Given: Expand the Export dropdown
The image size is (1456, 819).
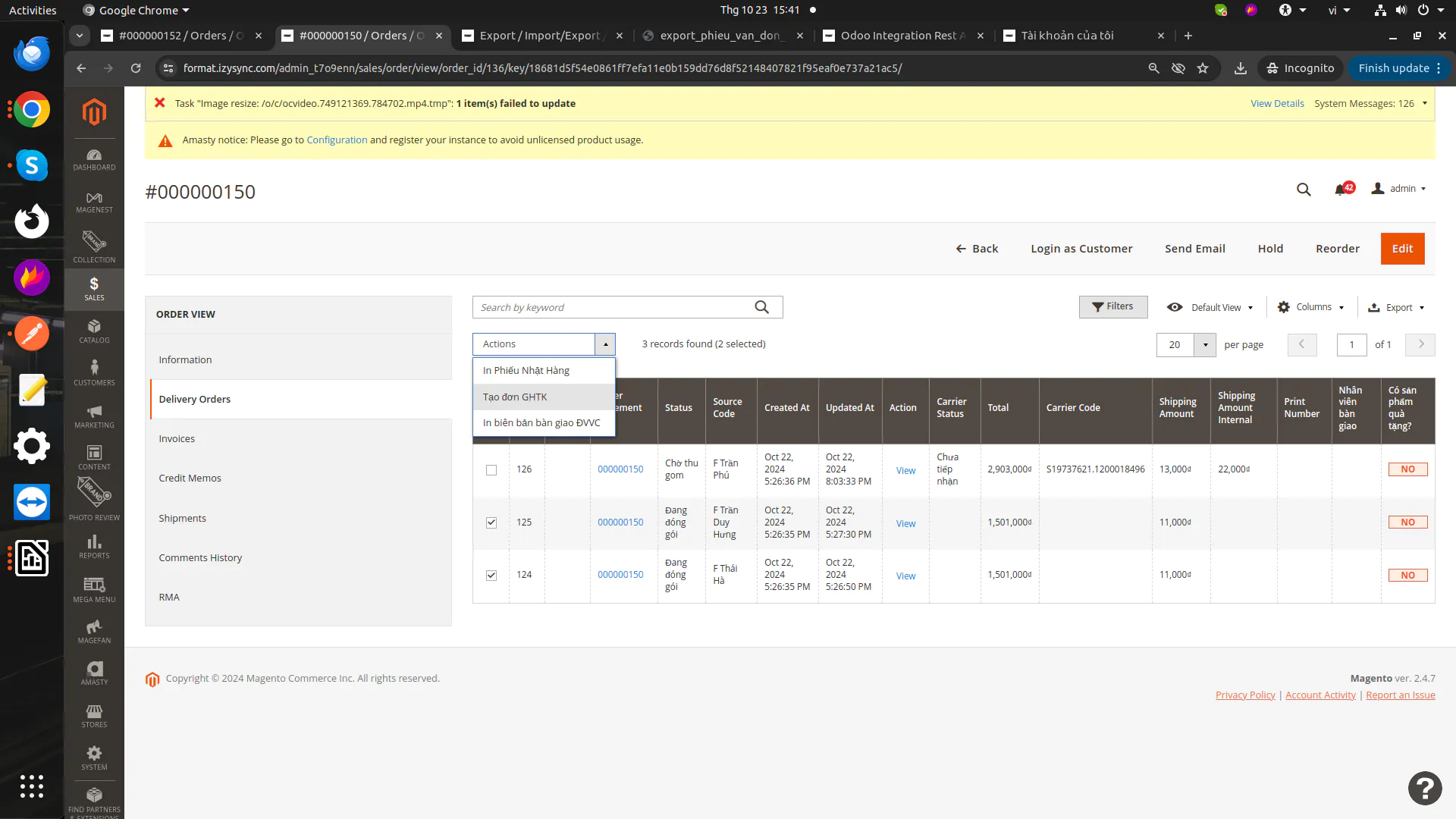Looking at the screenshot, I should click(1396, 307).
